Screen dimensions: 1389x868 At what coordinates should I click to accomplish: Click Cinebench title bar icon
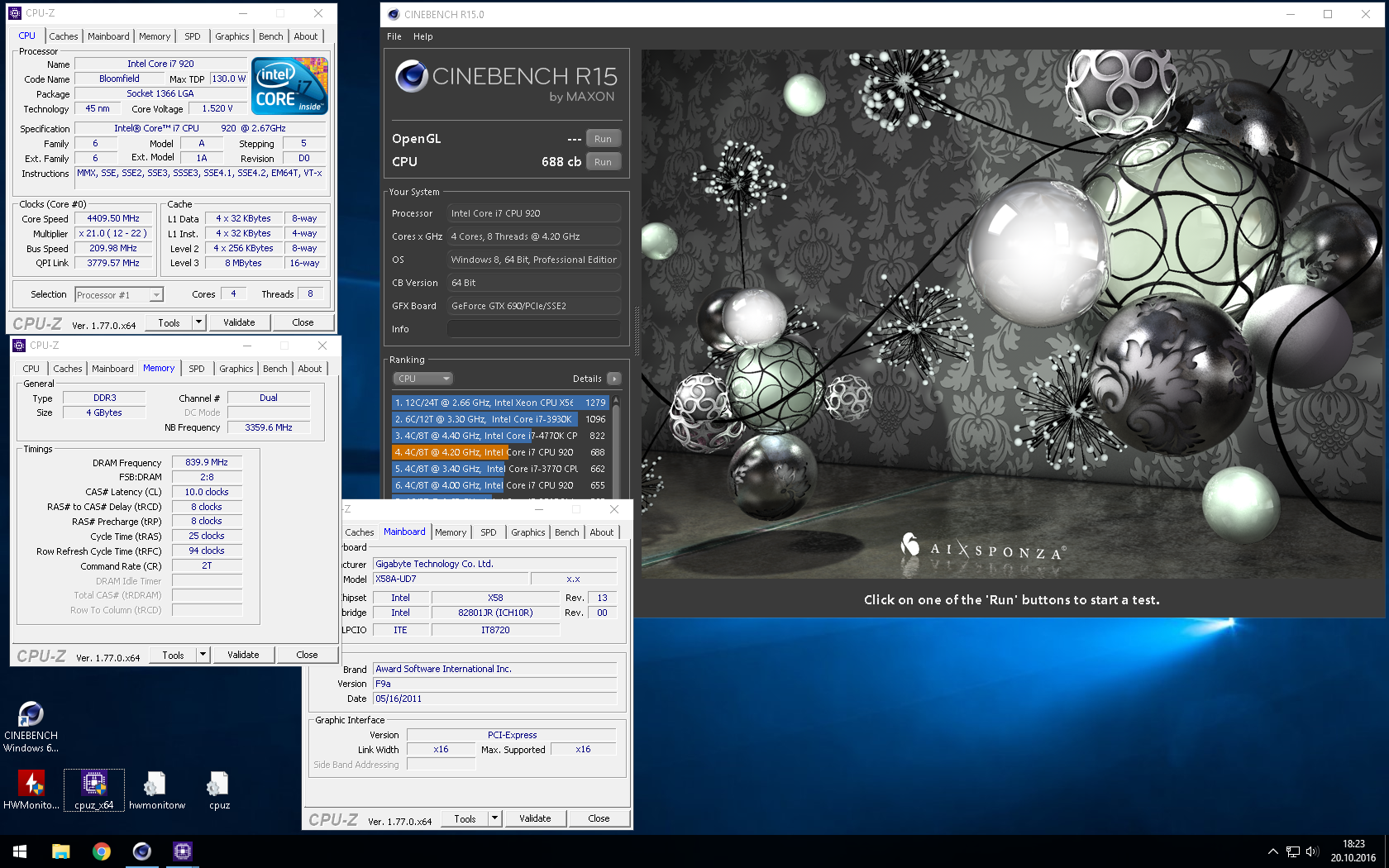click(394, 14)
